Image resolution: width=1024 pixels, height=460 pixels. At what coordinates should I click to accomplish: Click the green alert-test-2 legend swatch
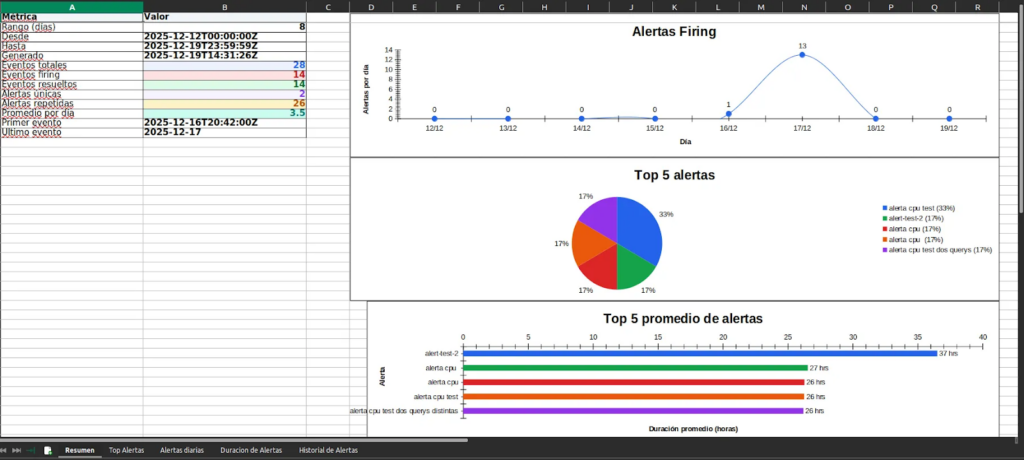coord(885,218)
